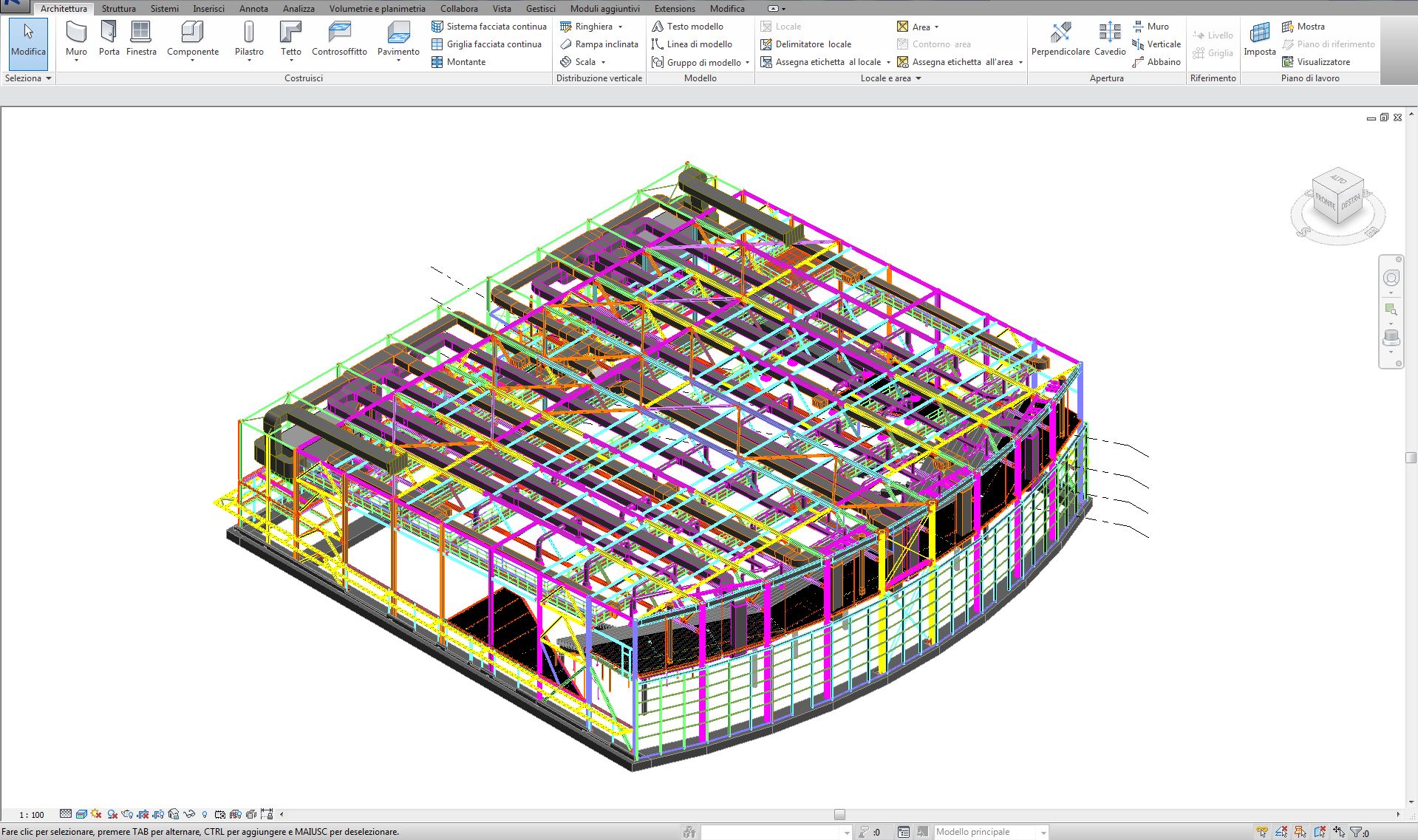This screenshot has height=840, width=1418.
Task: Click Delimitatore locale
Action: (x=805, y=44)
